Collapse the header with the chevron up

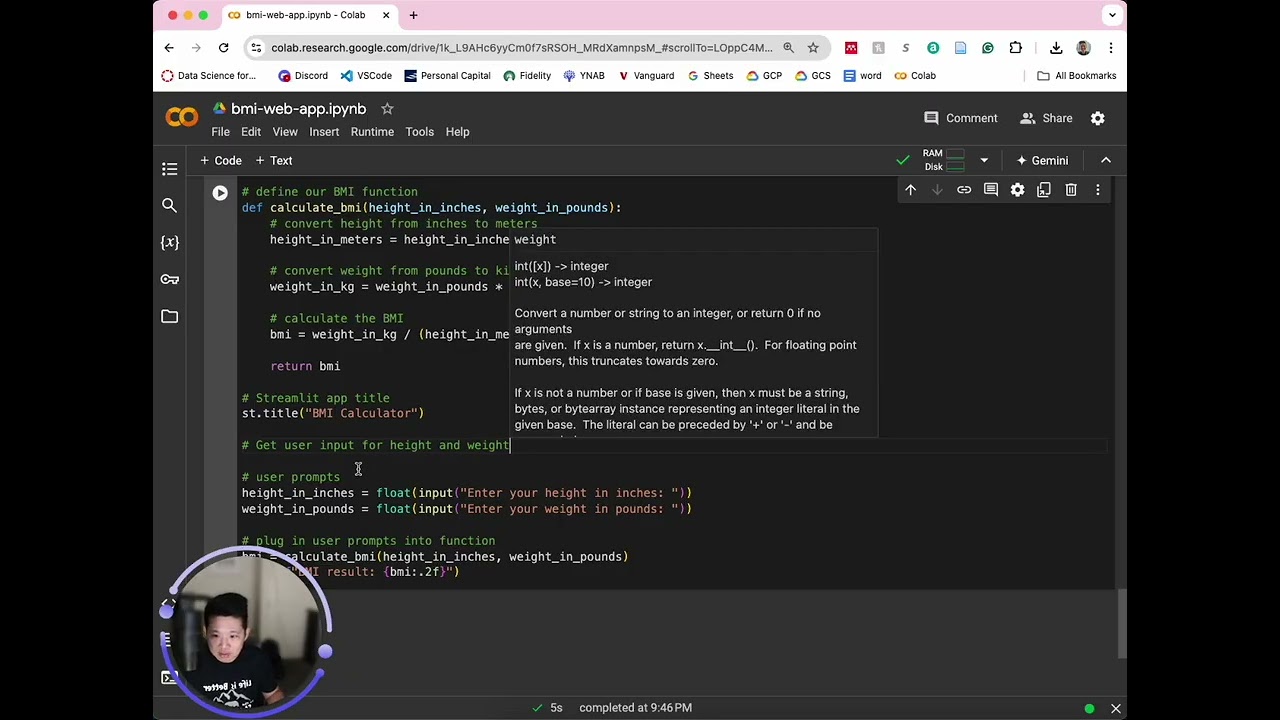coord(1106,160)
